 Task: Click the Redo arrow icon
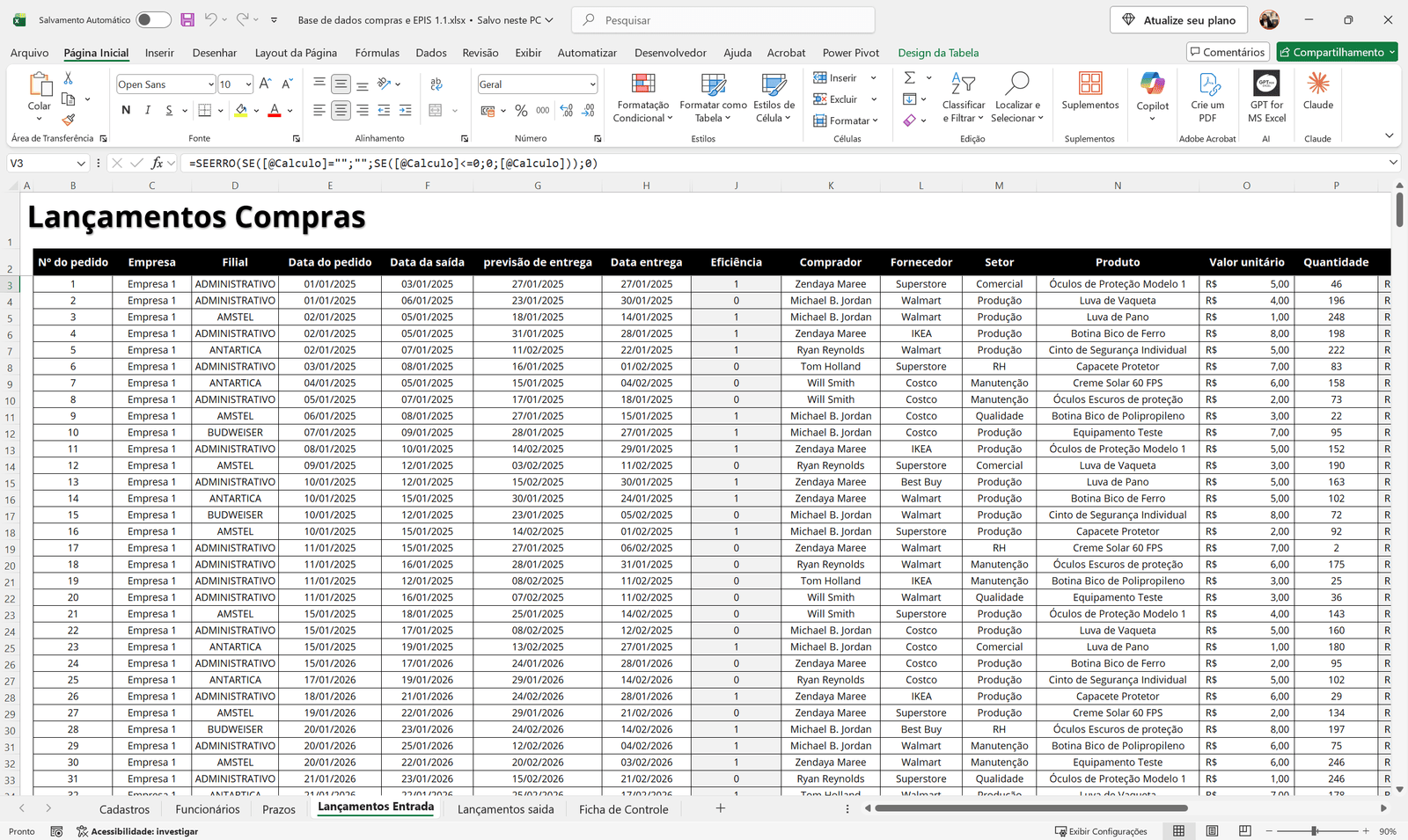pyautogui.click(x=242, y=19)
